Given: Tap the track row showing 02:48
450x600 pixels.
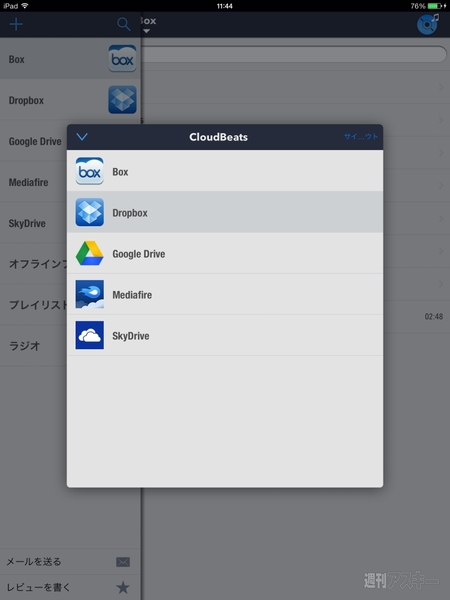Looking at the screenshot, I should tap(416, 316).
